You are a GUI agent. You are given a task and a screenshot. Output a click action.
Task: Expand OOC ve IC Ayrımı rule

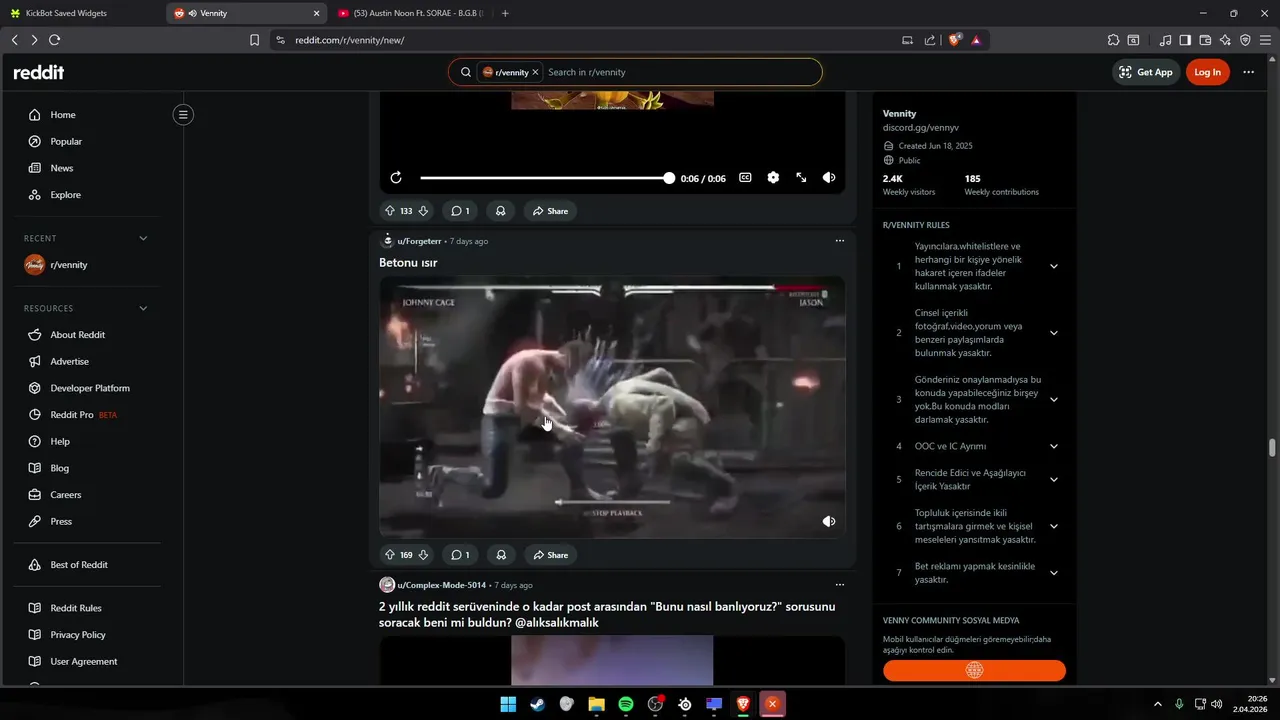point(1054,446)
